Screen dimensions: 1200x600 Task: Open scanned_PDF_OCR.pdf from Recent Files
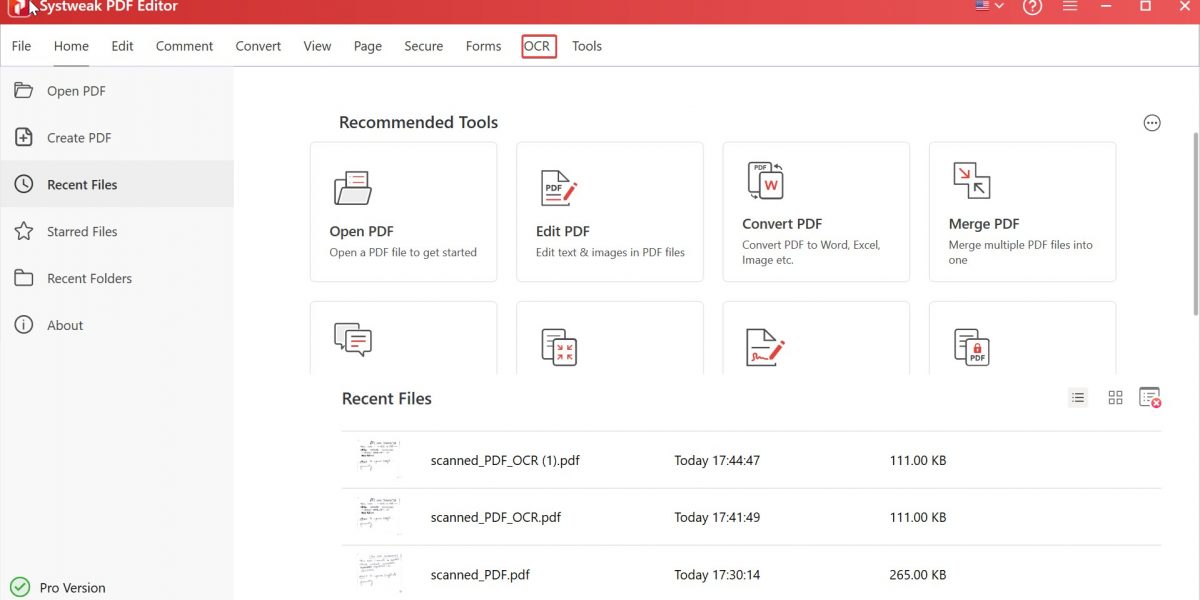pos(751,517)
